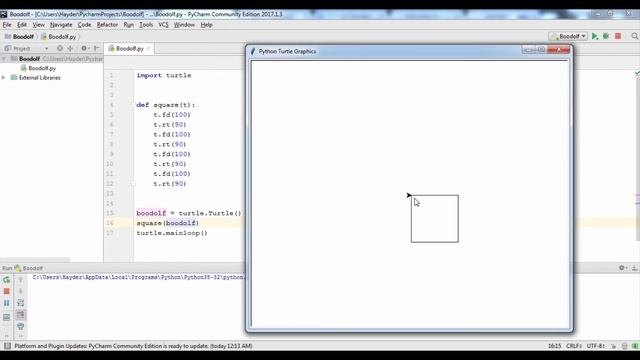The height and width of the screenshot is (360, 640).
Task: Click the 'square(boodolf)' line
Action: (x=168, y=223)
